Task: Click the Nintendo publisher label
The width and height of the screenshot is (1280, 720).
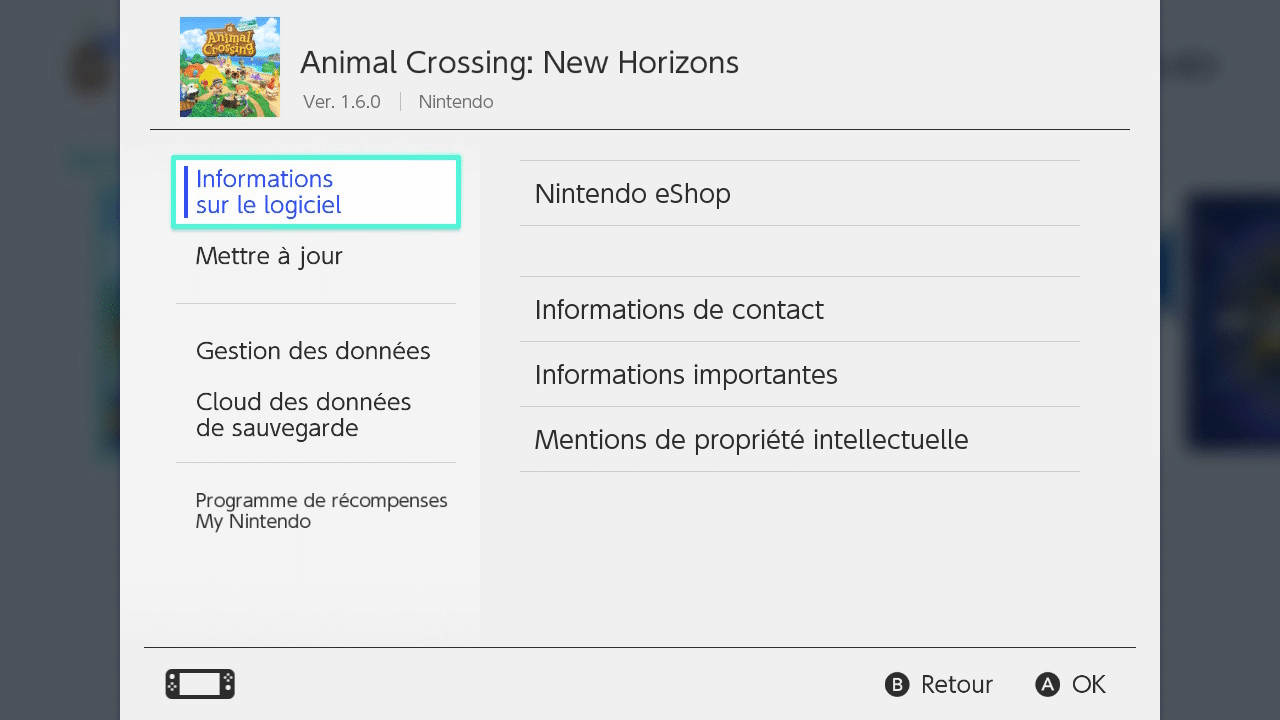Action: 456,102
